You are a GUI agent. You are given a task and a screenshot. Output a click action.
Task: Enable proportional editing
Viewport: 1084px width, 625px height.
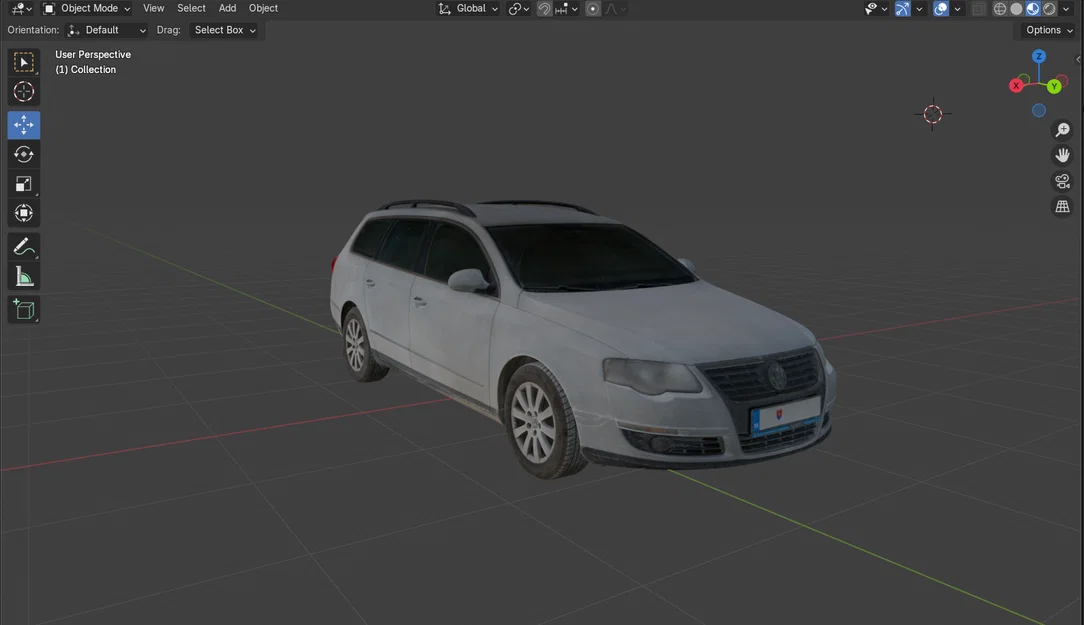coord(594,8)
